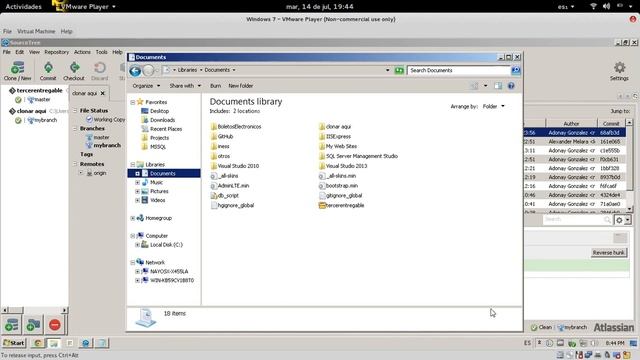Open VMware Player File menu
This screenshot has width=640, height=360.
7,31
